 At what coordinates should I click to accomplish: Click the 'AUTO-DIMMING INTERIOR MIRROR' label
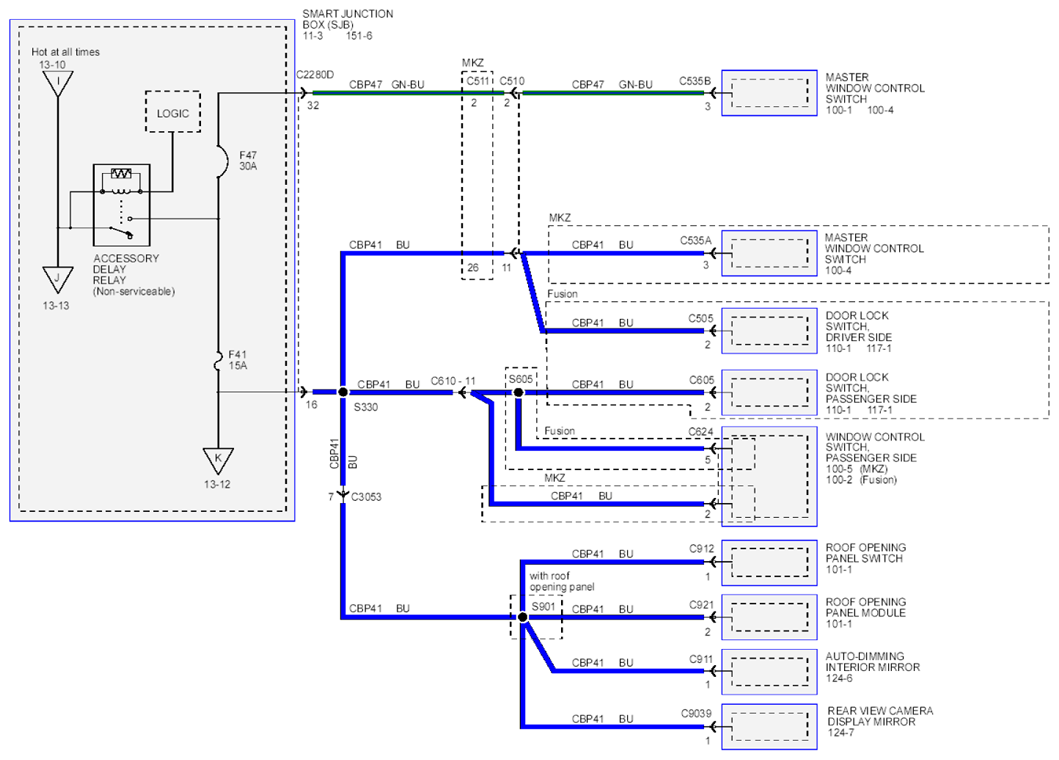coord(873,661)
